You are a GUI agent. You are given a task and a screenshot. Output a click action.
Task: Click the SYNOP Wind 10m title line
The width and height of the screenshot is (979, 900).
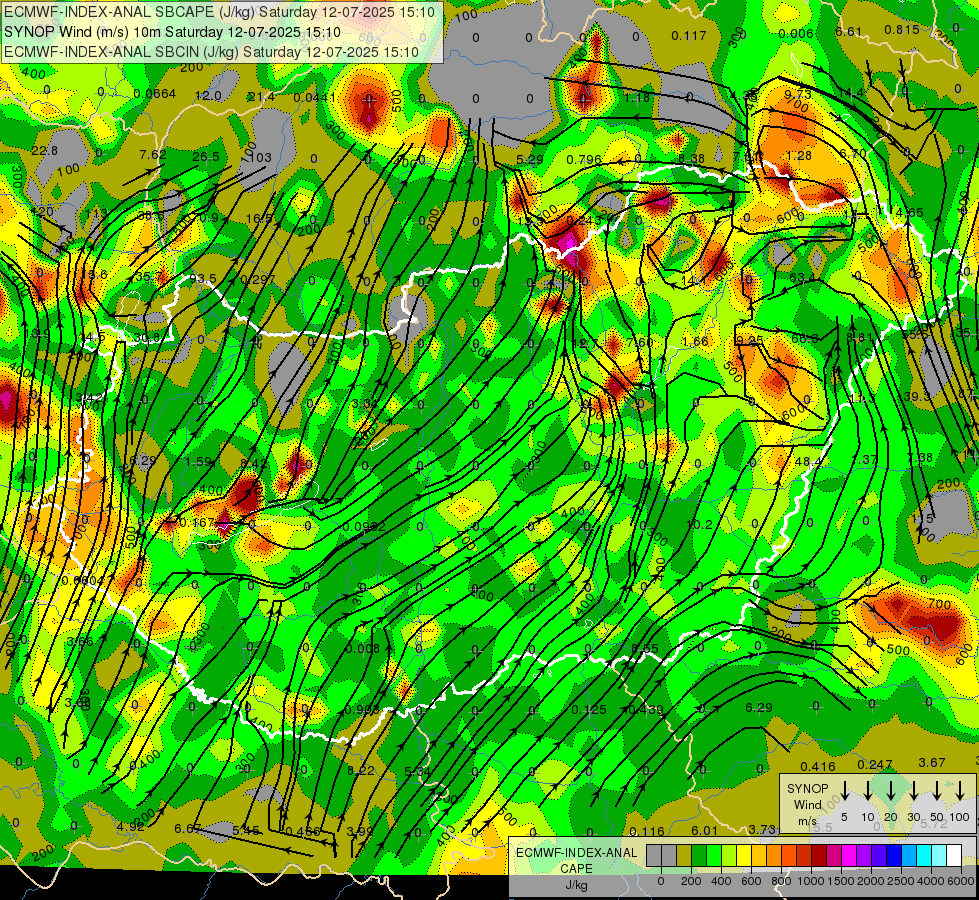pyautogui.click(x=172, y=32)
